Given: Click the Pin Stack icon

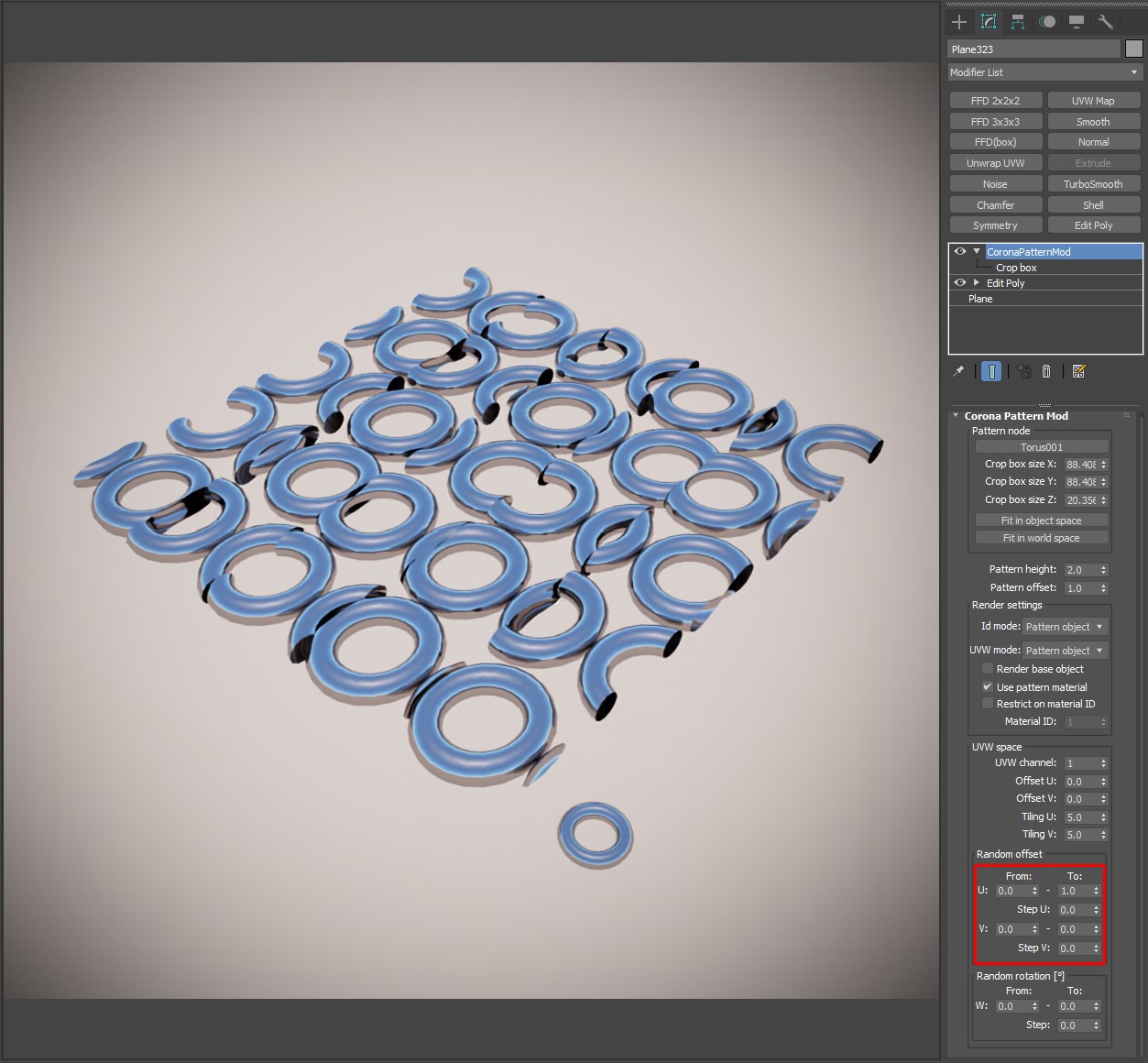Looking at the screenshot, I should pos(958,371).
